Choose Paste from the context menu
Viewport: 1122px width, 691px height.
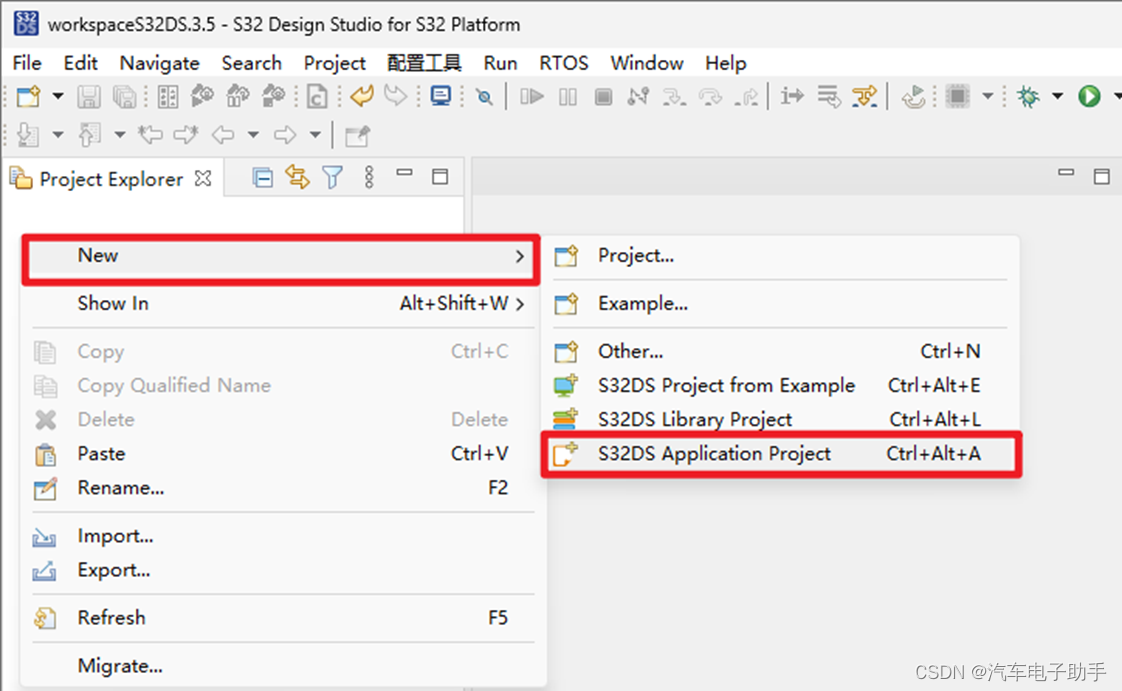click(283, 454)
